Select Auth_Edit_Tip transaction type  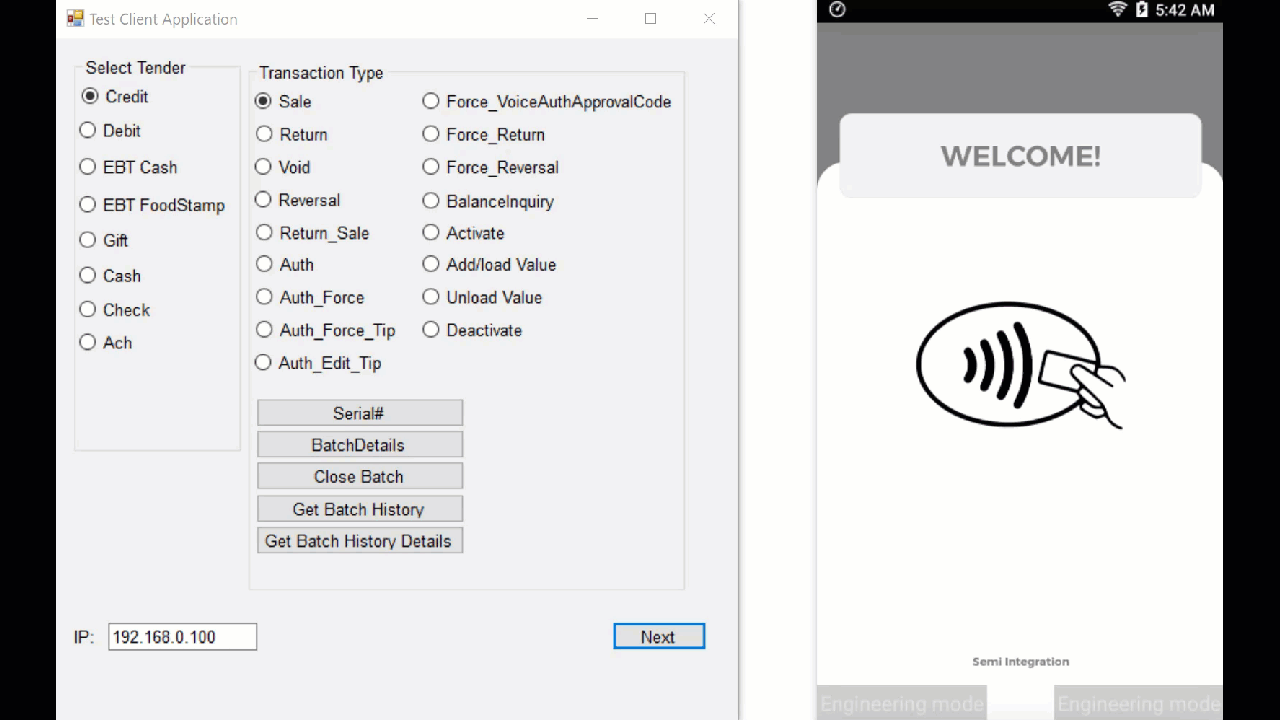(x=264, y=363)
